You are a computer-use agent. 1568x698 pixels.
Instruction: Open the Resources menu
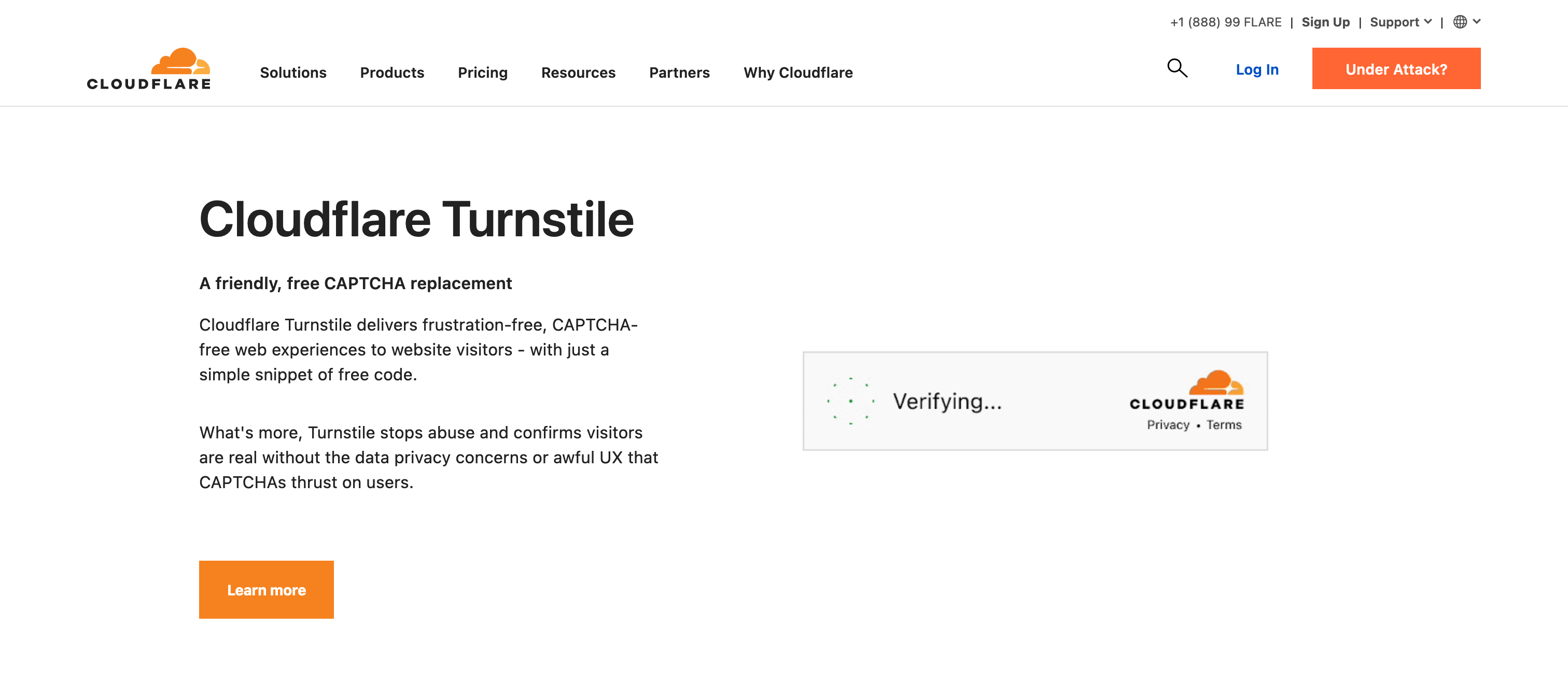[578, 73]
